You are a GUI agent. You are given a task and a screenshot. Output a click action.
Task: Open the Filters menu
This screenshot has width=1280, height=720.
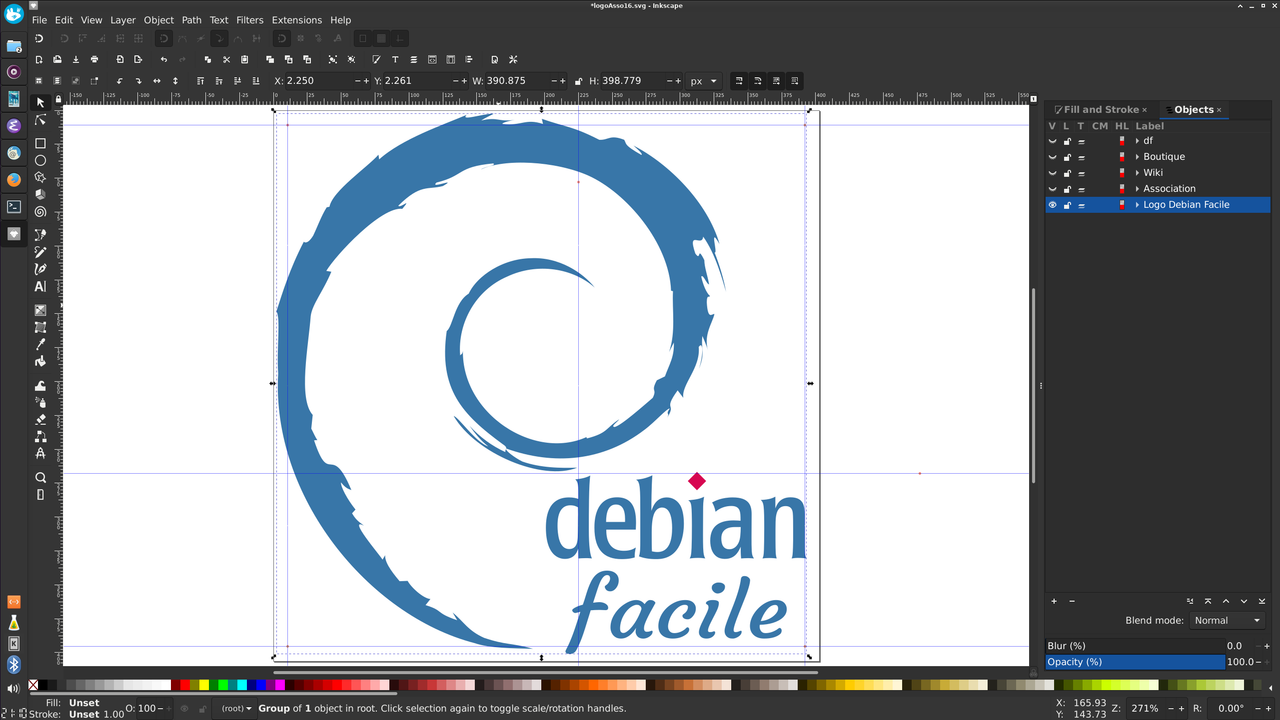pyautogui.click(x=249, y=19)
